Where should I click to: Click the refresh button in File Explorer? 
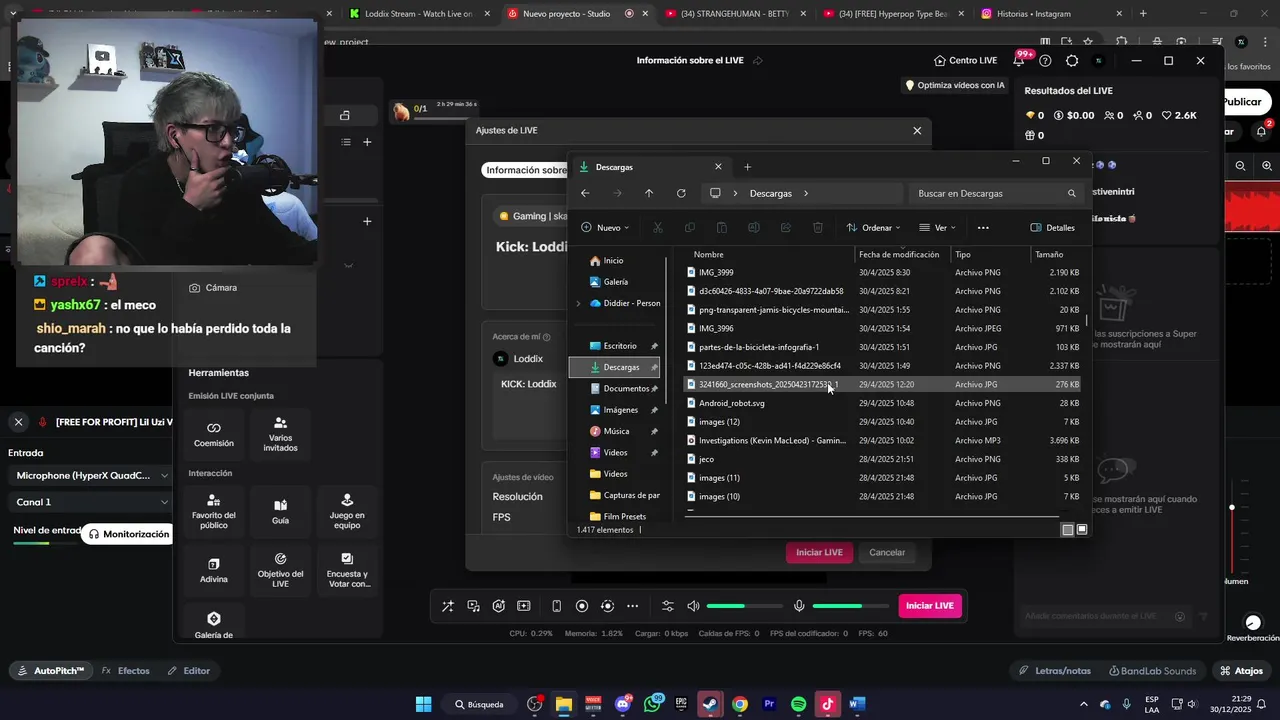click(x=681, y=193)
